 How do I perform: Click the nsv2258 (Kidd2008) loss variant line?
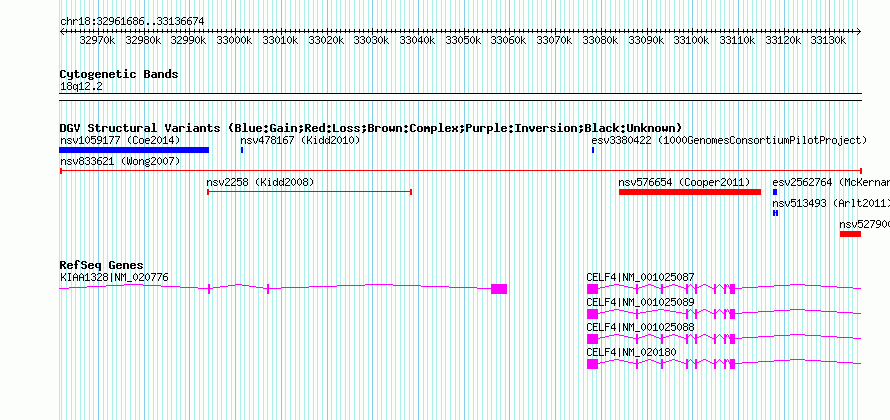(x=309, y=192)
